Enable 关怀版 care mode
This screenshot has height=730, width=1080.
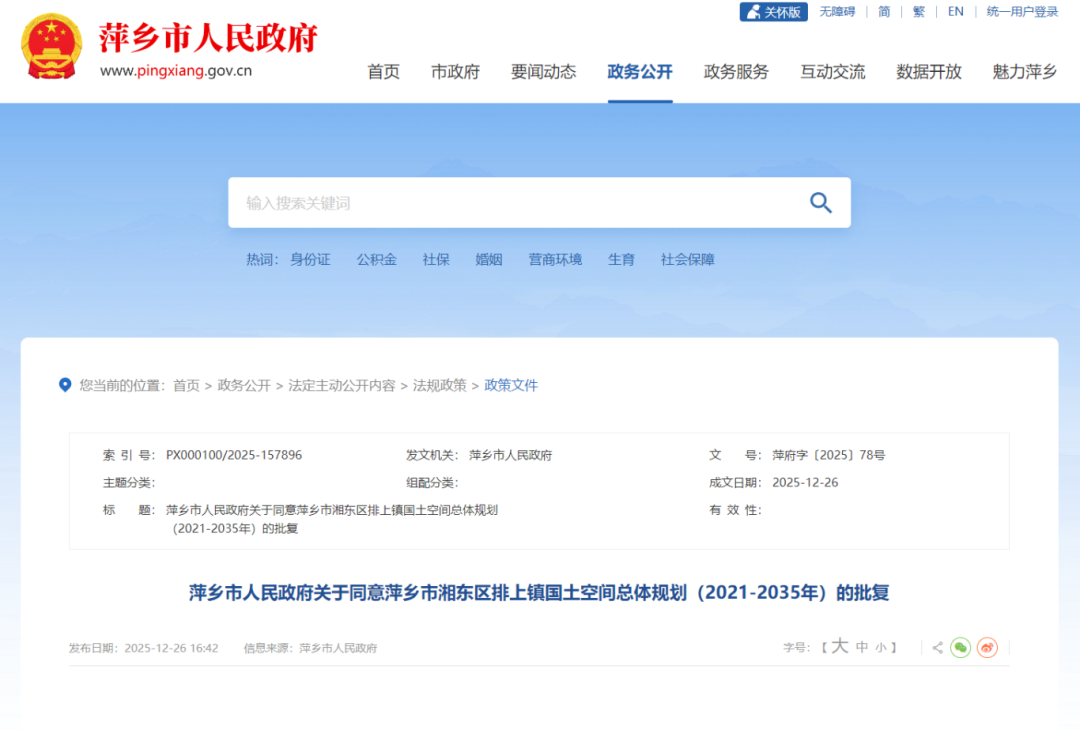click(773, 12)
